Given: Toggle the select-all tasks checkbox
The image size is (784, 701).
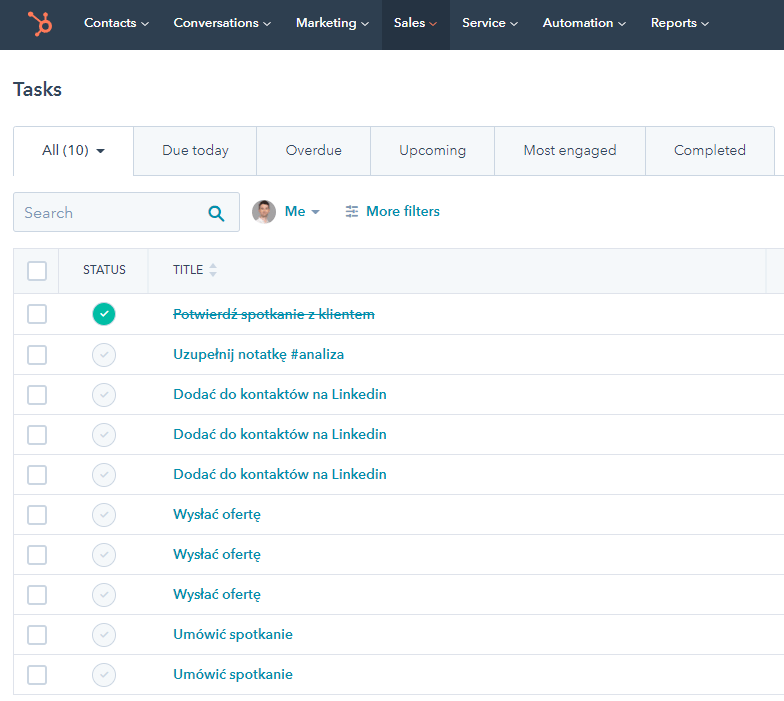Looking at the screenshot, I should (x=37, y=271).
